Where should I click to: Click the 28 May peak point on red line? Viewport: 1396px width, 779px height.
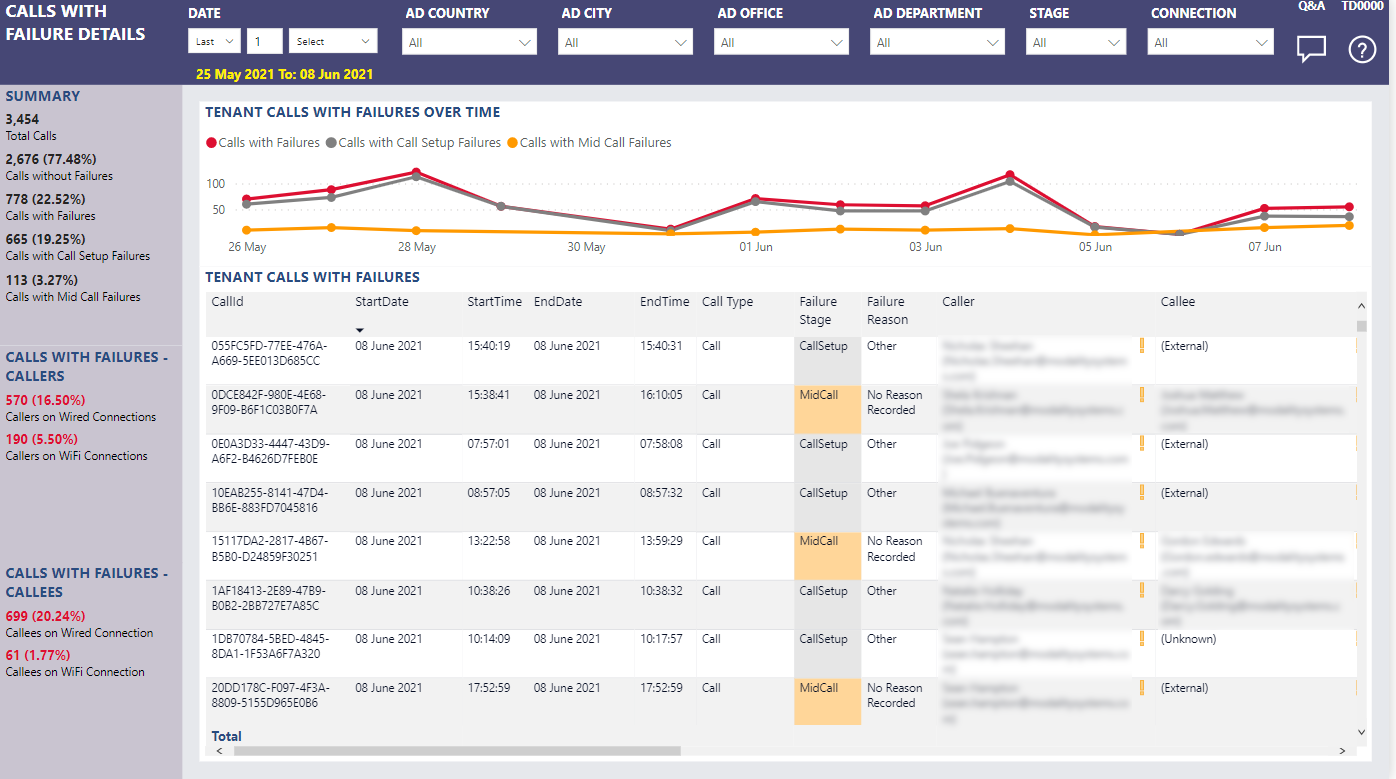pyautogui.click(x=416, y=172)
